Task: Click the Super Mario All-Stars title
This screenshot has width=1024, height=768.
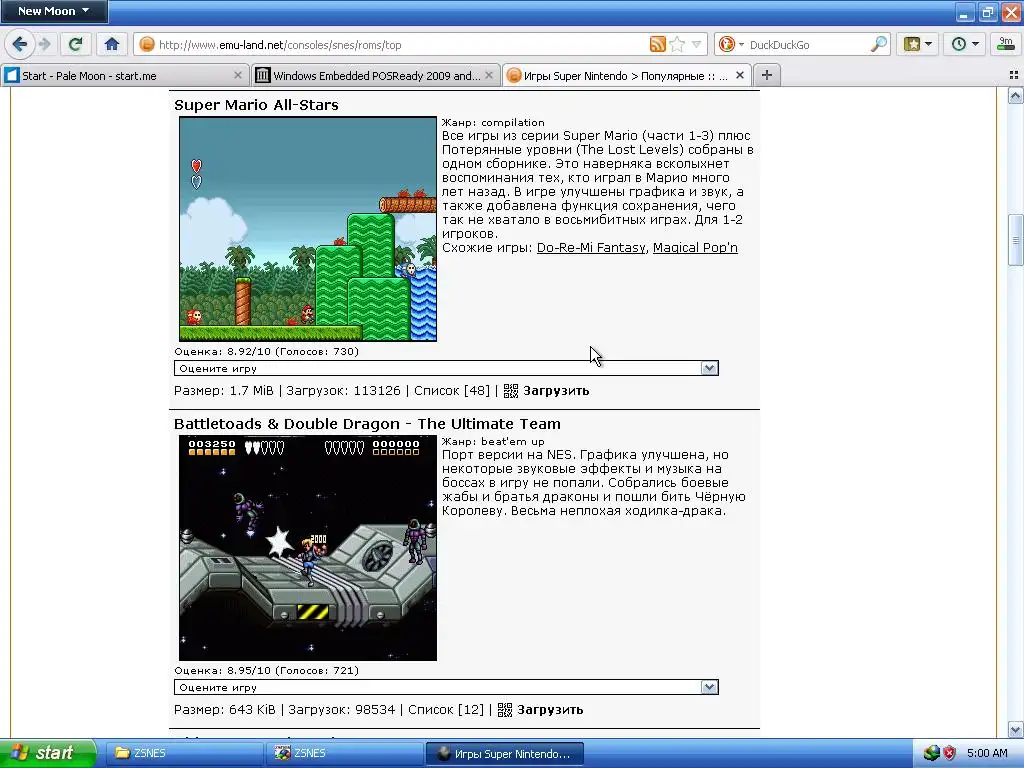Action: point(256,105)
